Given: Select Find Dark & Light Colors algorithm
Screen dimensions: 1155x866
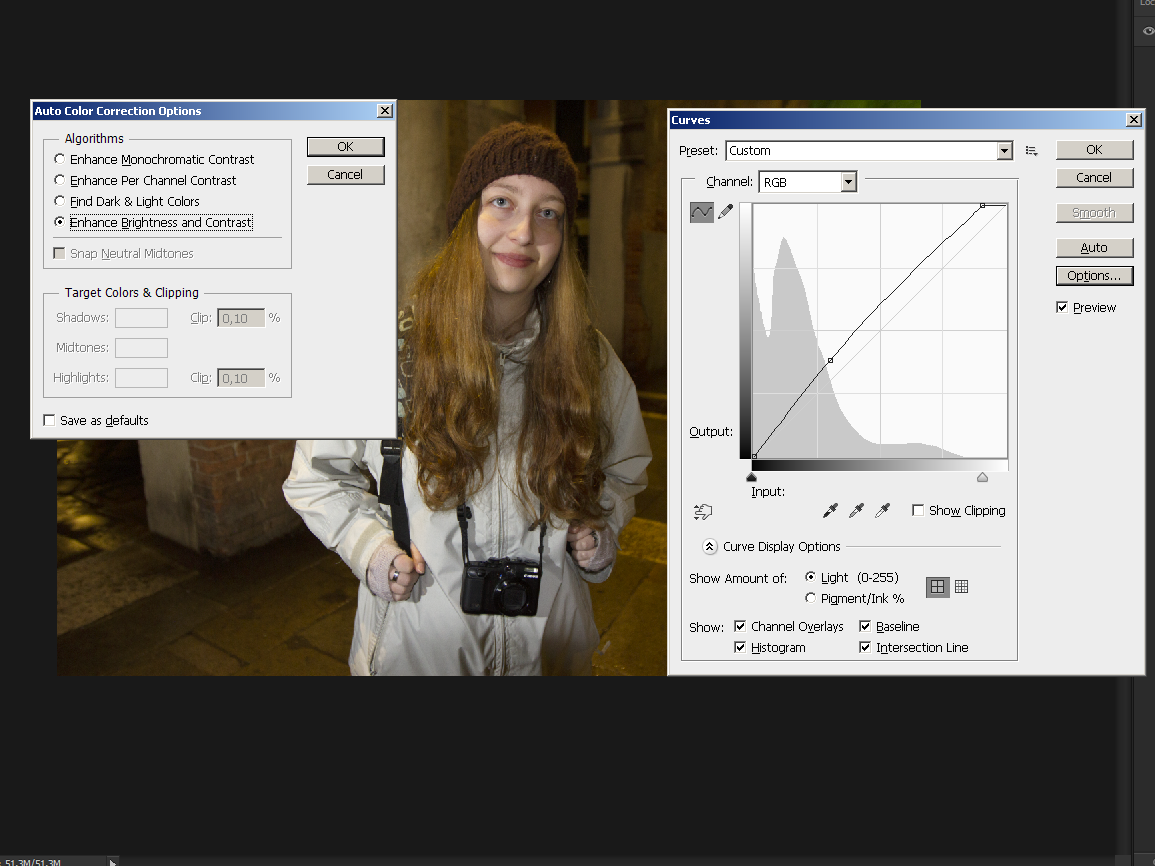Looking at the screenshot, I should (60, 202).
